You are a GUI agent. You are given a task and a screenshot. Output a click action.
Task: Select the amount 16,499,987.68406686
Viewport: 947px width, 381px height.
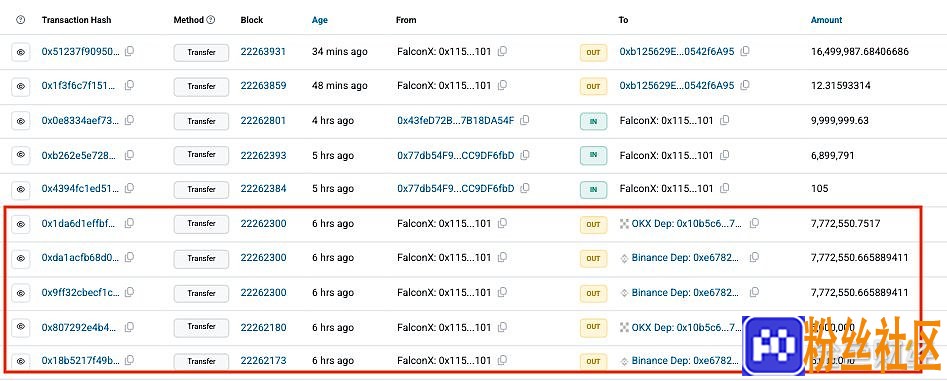[x=859, y=51]
